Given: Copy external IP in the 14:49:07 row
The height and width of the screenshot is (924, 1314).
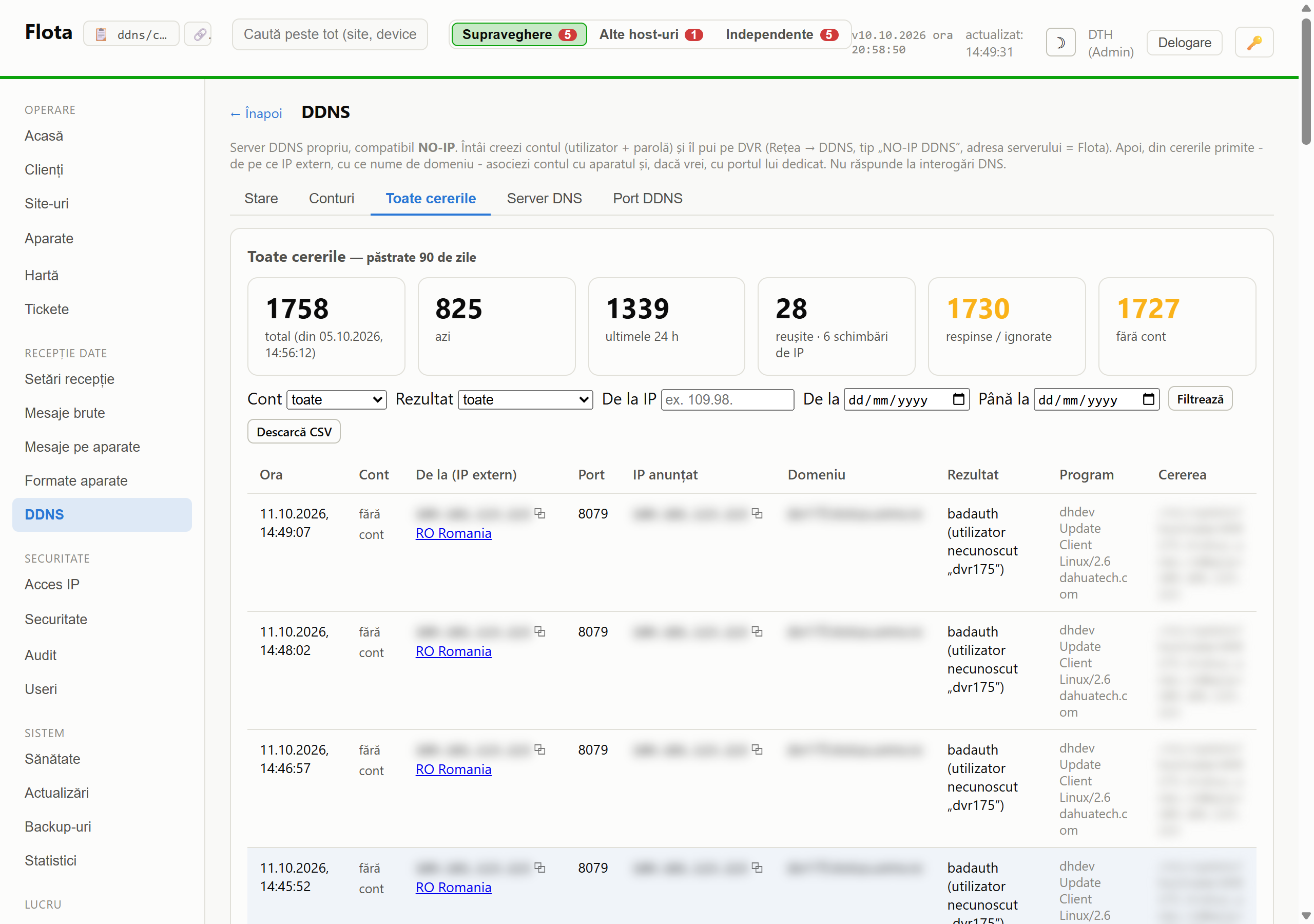Looking at the screenshot, I should click(x=539, y=513).
